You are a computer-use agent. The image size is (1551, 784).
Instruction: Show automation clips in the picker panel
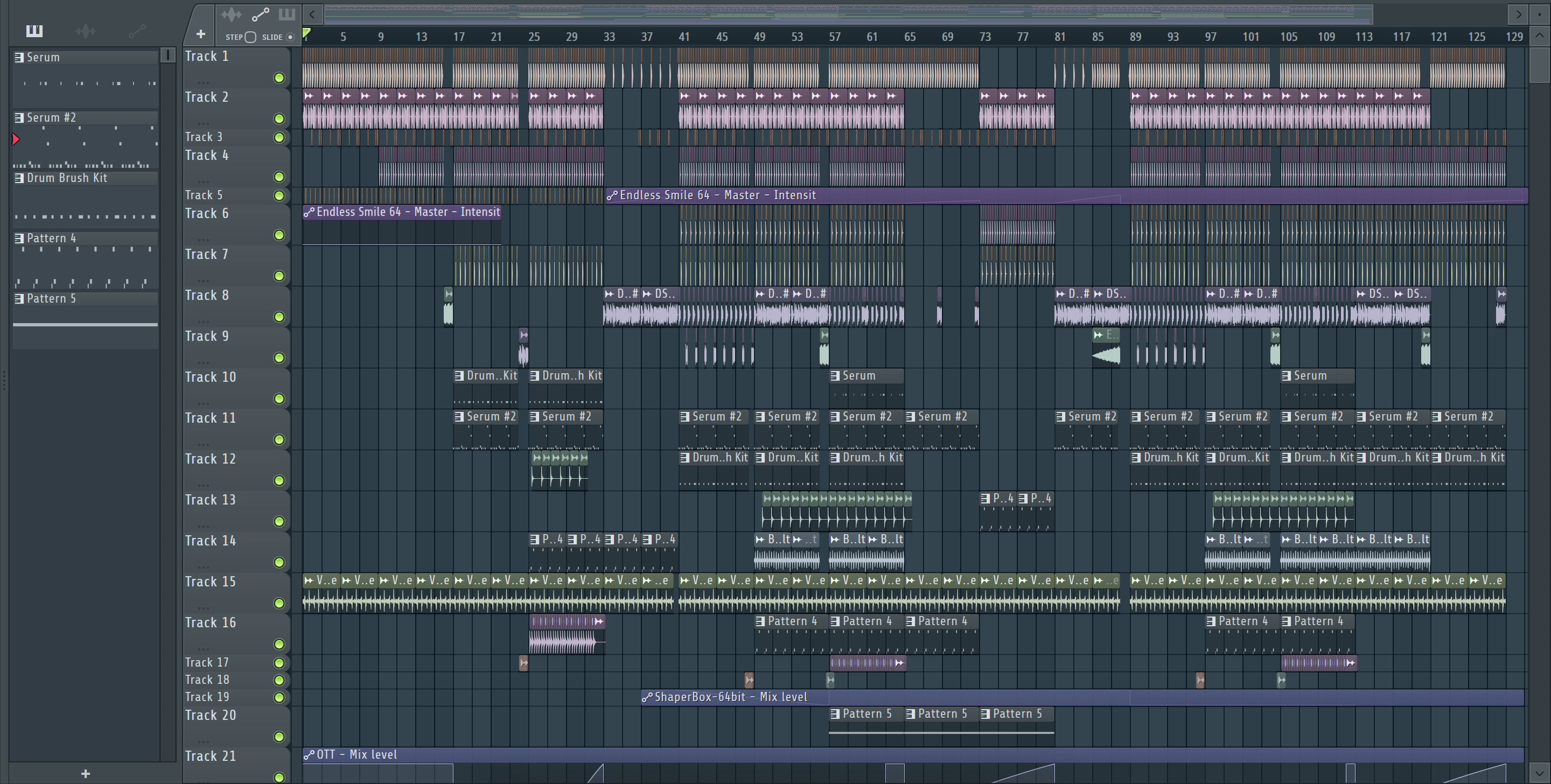137,31
